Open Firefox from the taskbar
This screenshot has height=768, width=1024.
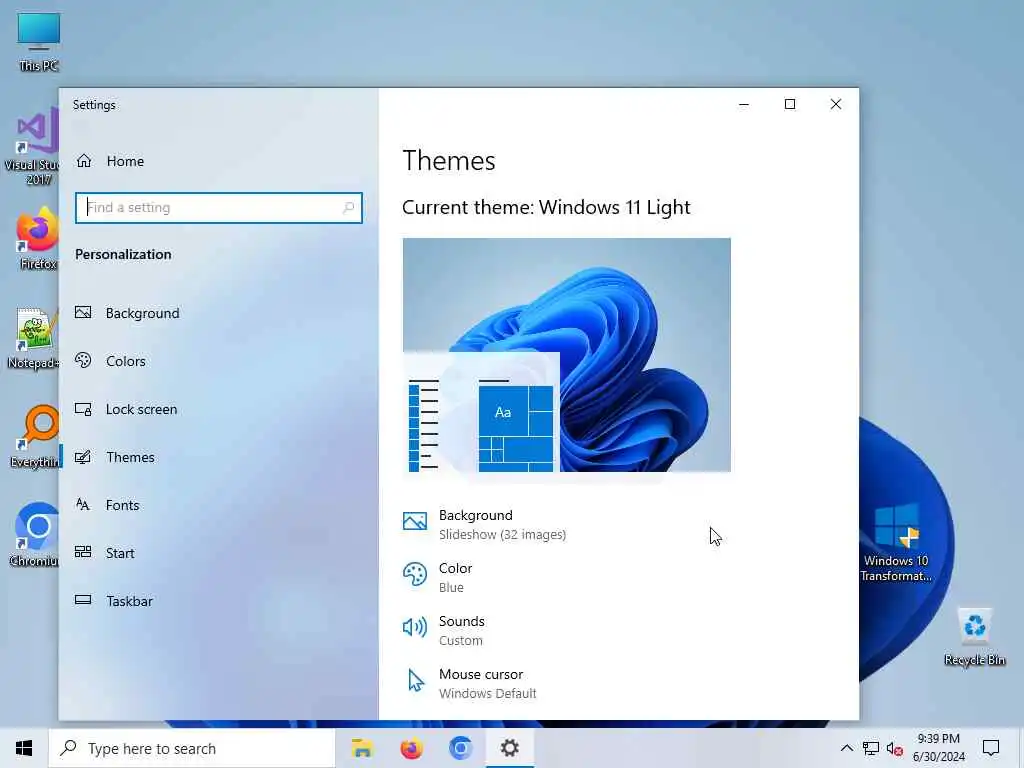coord(411,748)
